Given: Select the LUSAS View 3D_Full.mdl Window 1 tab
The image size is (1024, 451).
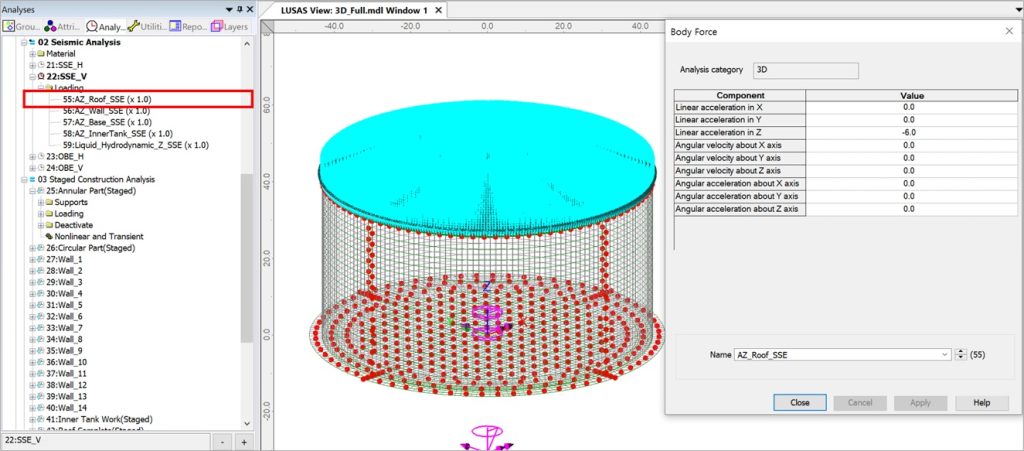Looking at the screenshot, I should (x=340, y=9).
